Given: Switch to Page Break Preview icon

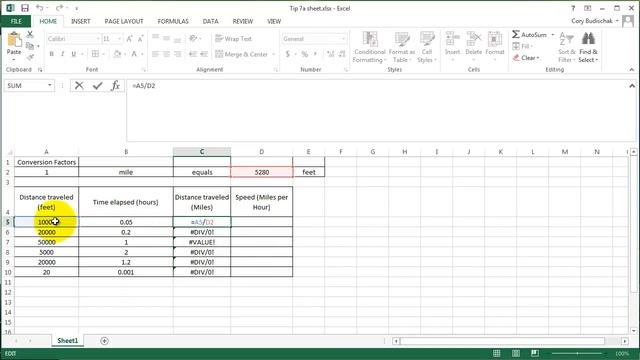Looking at the screenshot, I should pos(535,353).
